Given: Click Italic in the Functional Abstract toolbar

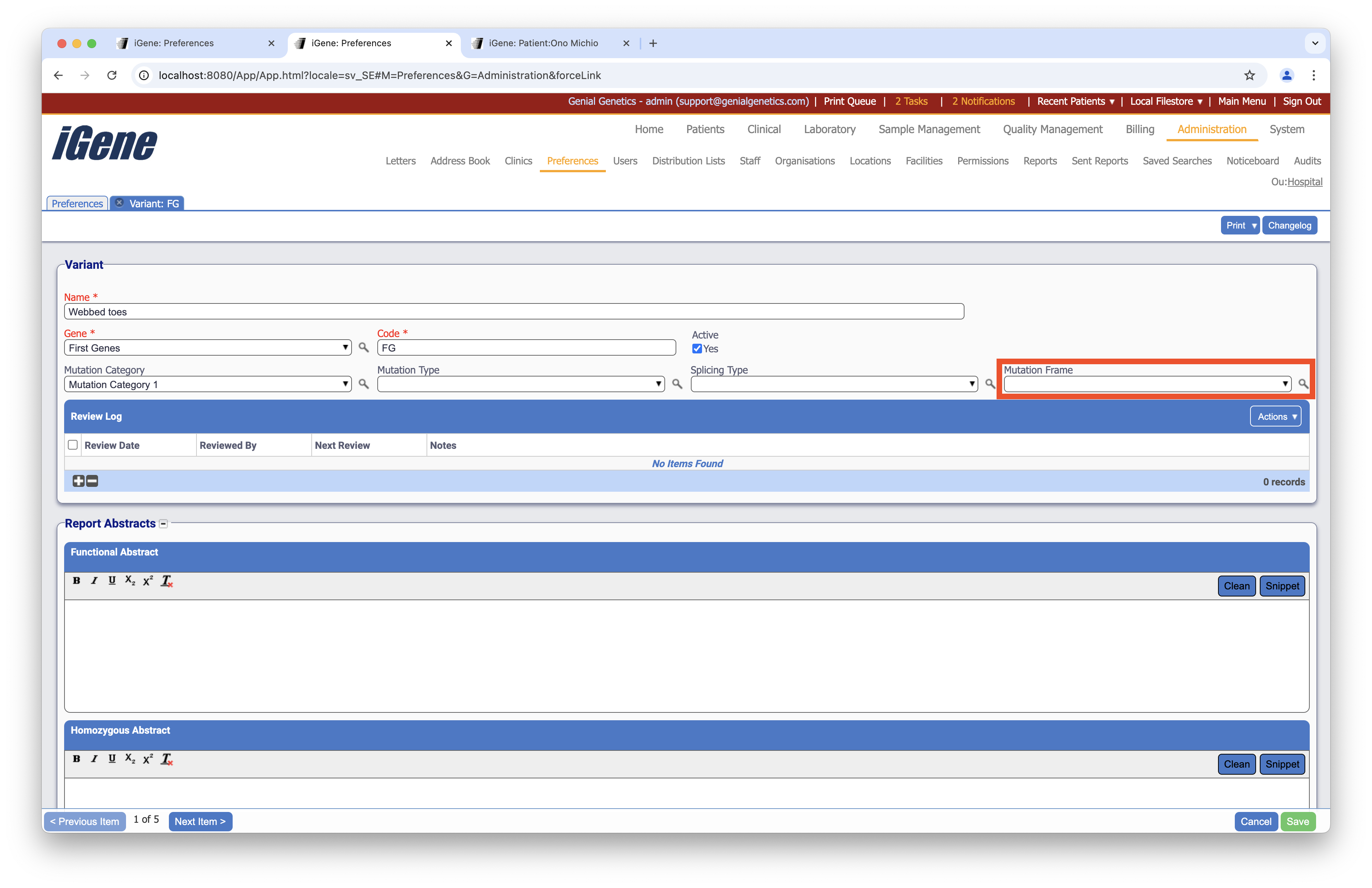Looking at the screenshot, I should [94, 580].
